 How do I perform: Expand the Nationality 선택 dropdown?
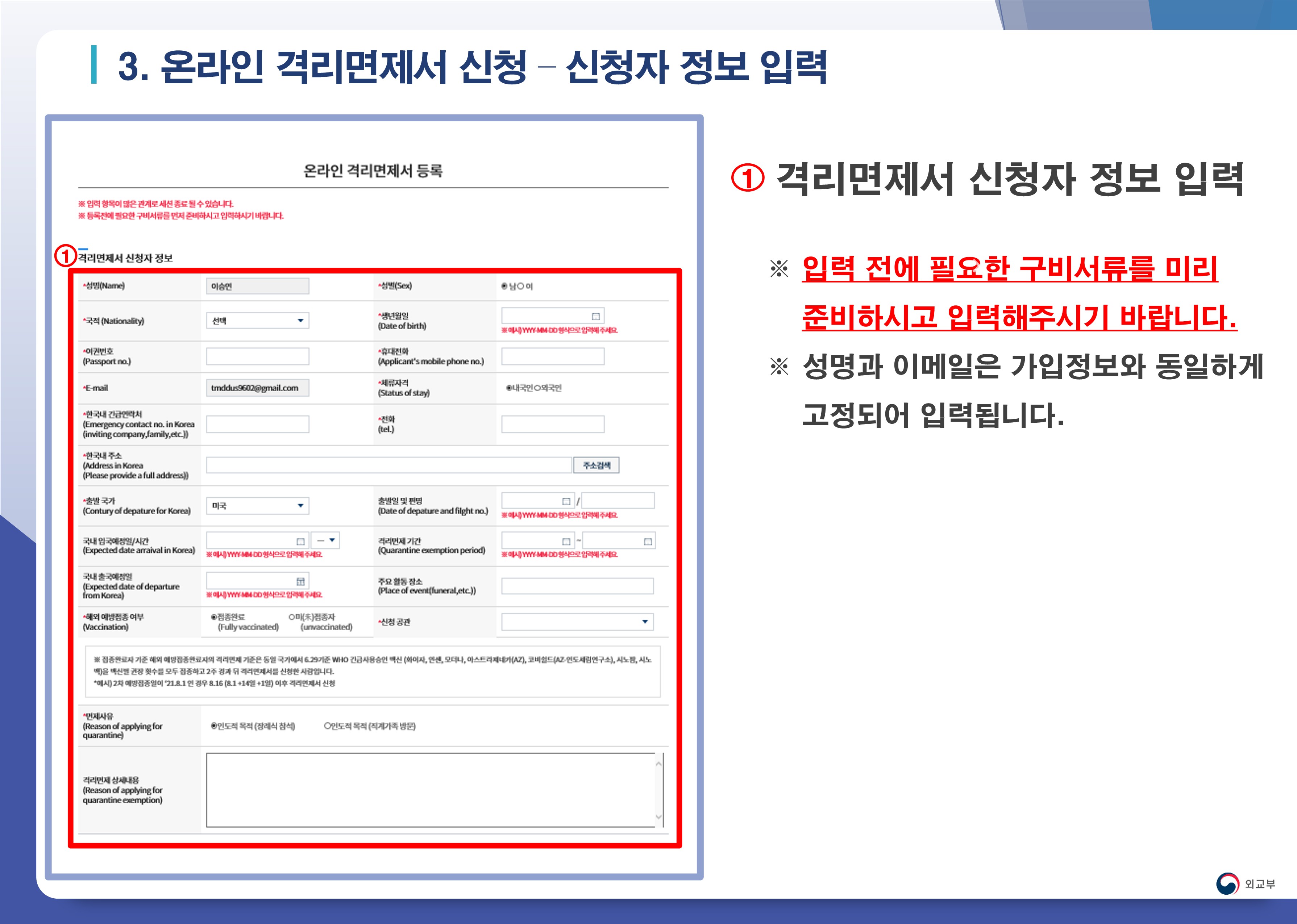pos(257,321)
